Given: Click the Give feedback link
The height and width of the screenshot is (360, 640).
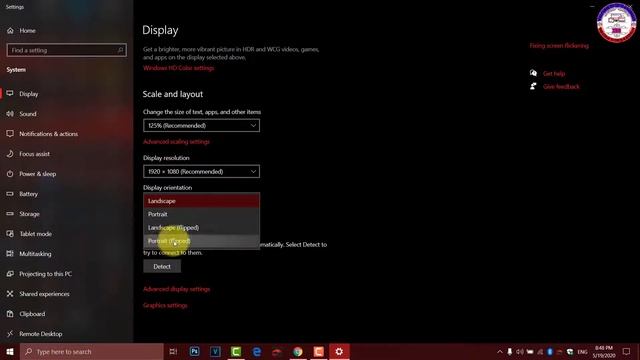Looking at the screenshot, I should pos(561,87).
